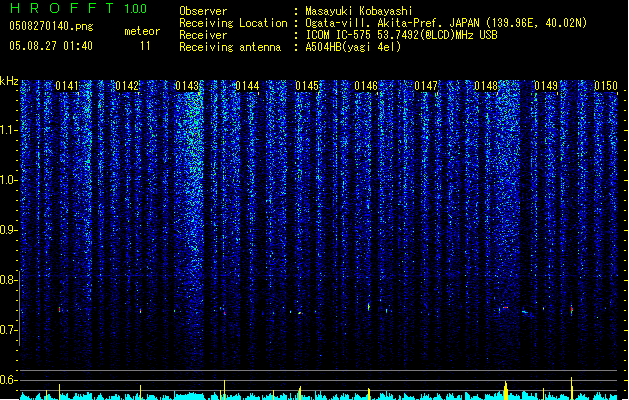Click the 0.9 kHz axis tick label
The image size is (629, 400).
tap(8, 230)
